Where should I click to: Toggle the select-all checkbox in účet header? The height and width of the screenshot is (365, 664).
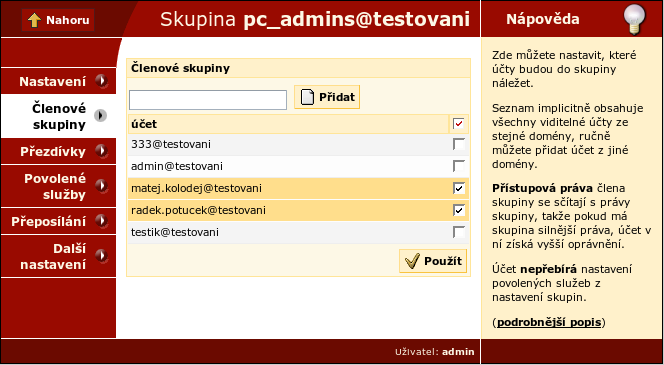(x=459, y=124)
